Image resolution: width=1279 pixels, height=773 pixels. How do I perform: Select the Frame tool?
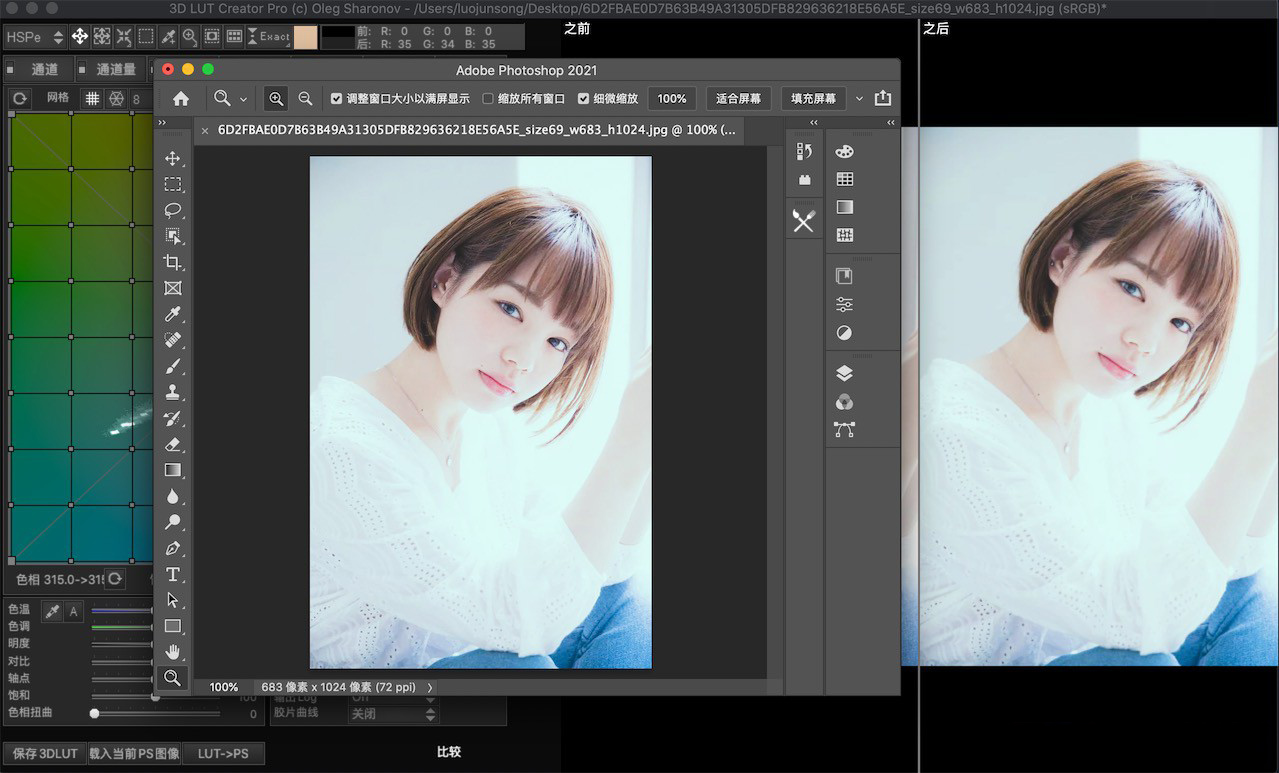[173, 288]
